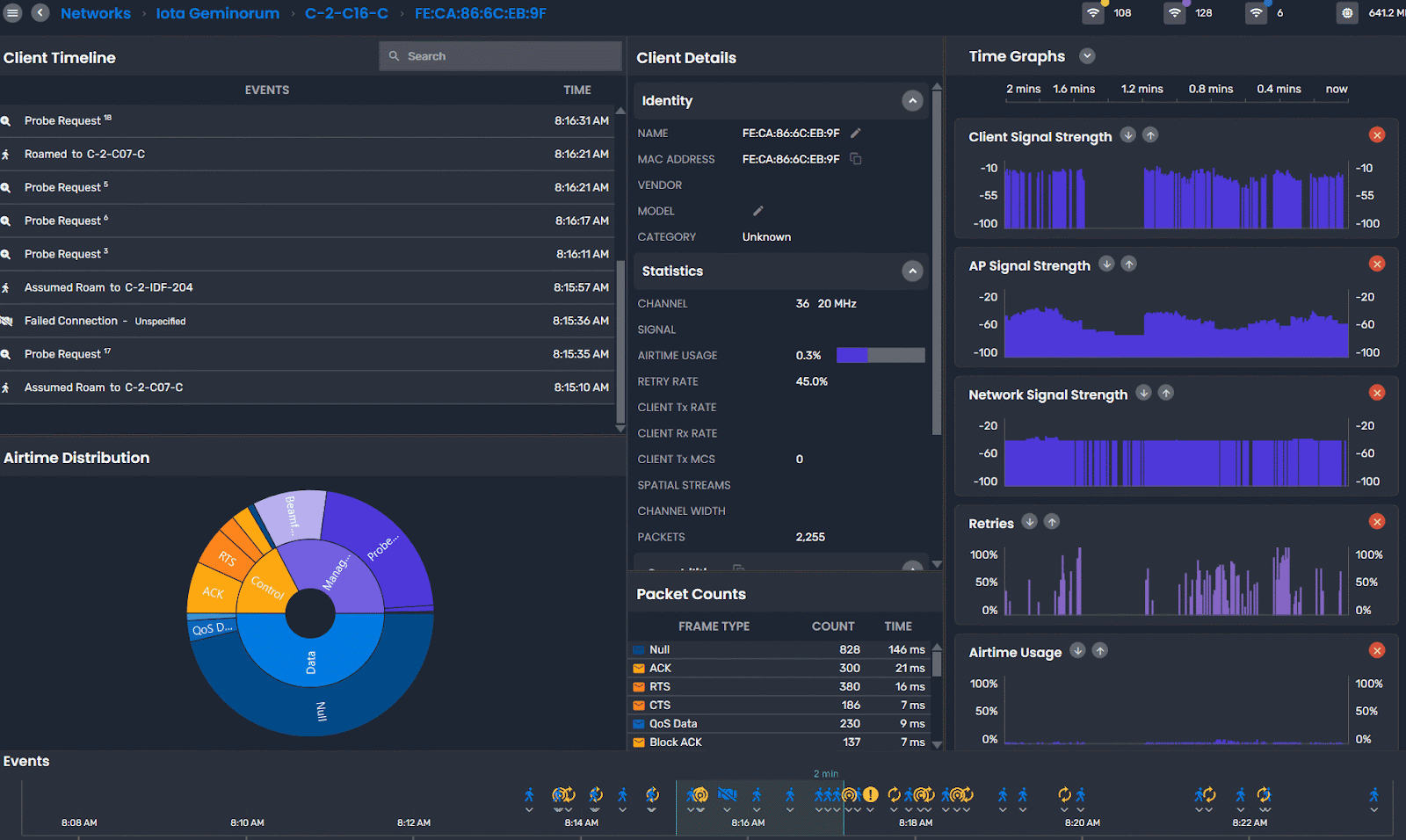Collapse the Statistics section
The width and height of the screenshot is (1406, 840).
point(912,272)
